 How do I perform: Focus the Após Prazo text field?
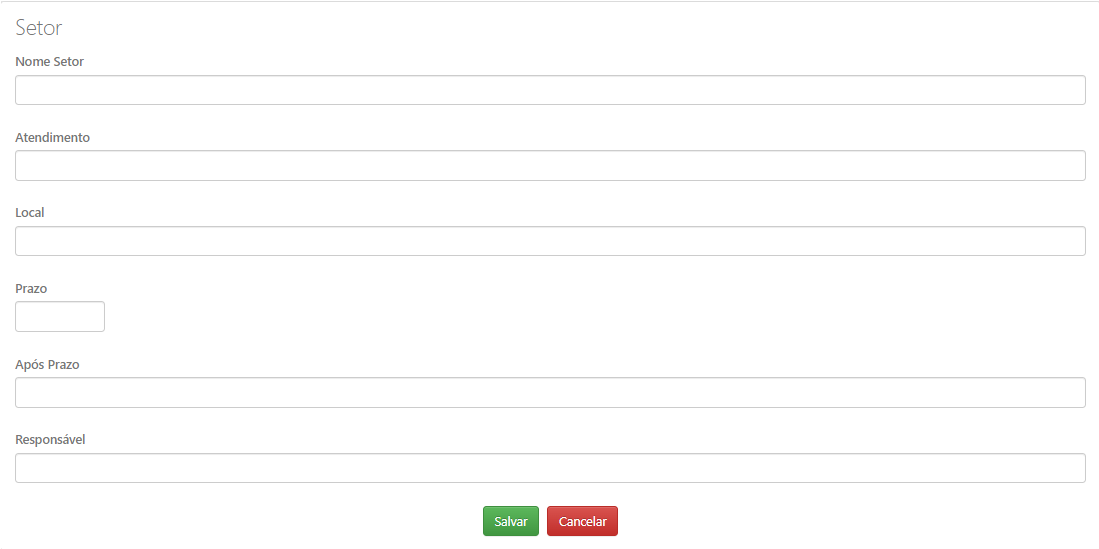tap(550, 393)
